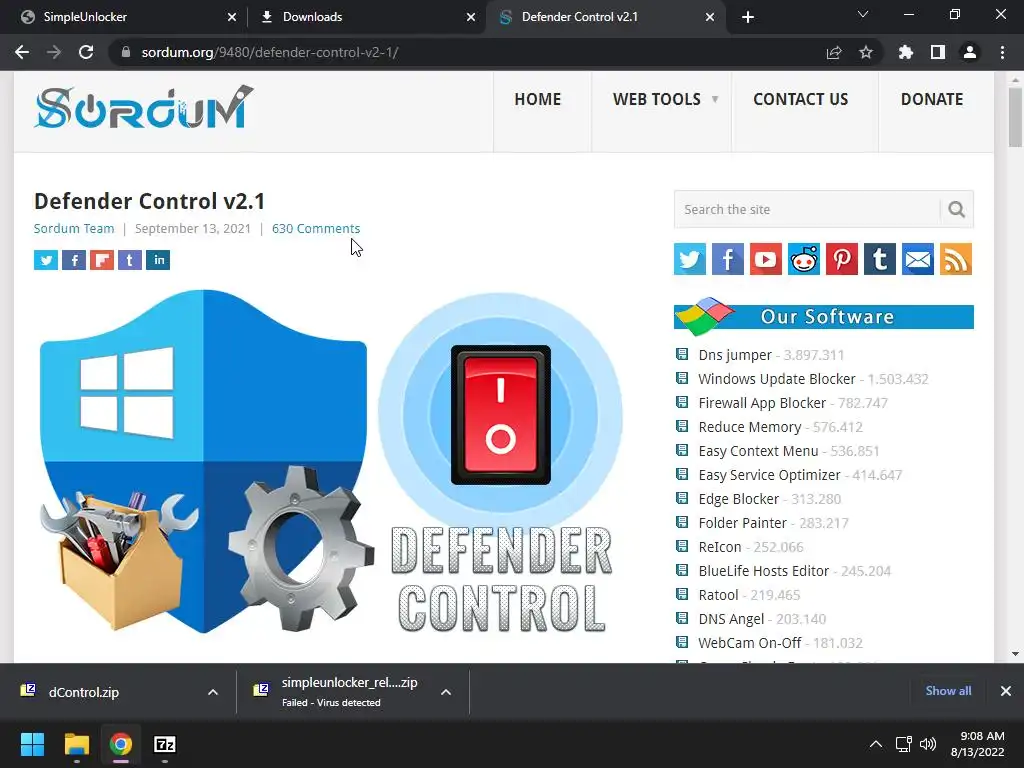Image resolution: width=1024 pixels, height=768 pixels.
Task: Open Chrome side panel icon
Action: point(938,52)
